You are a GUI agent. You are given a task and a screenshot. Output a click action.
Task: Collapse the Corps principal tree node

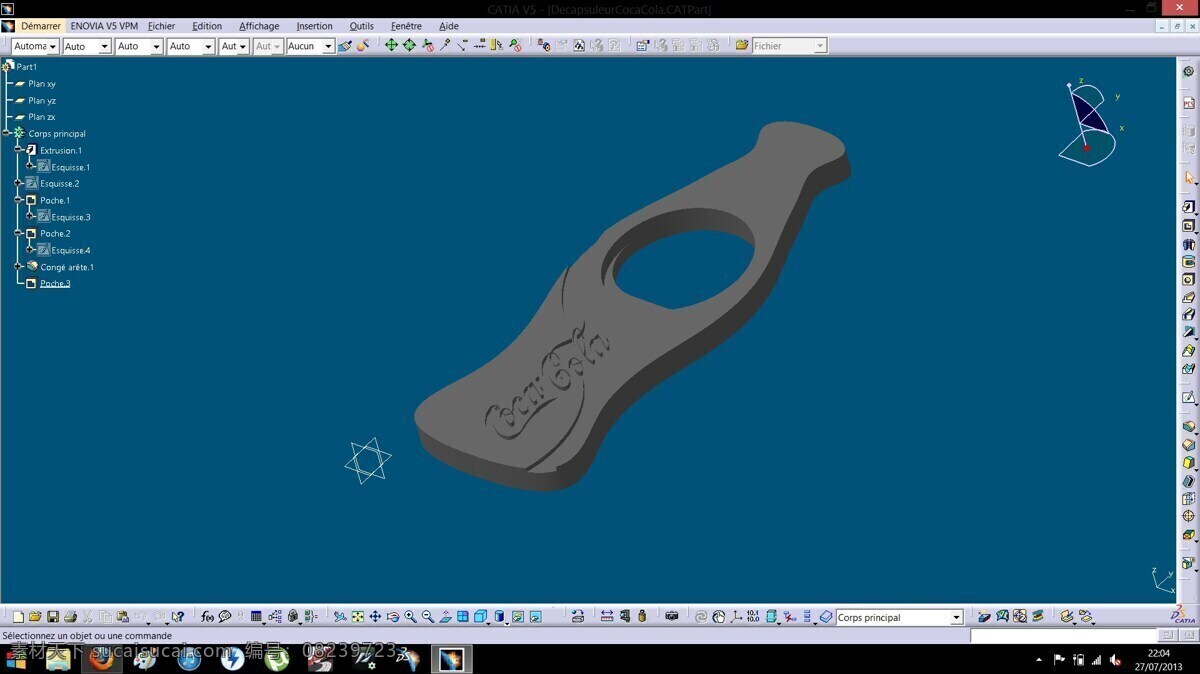pyautogui.click(x=6, y=133)
